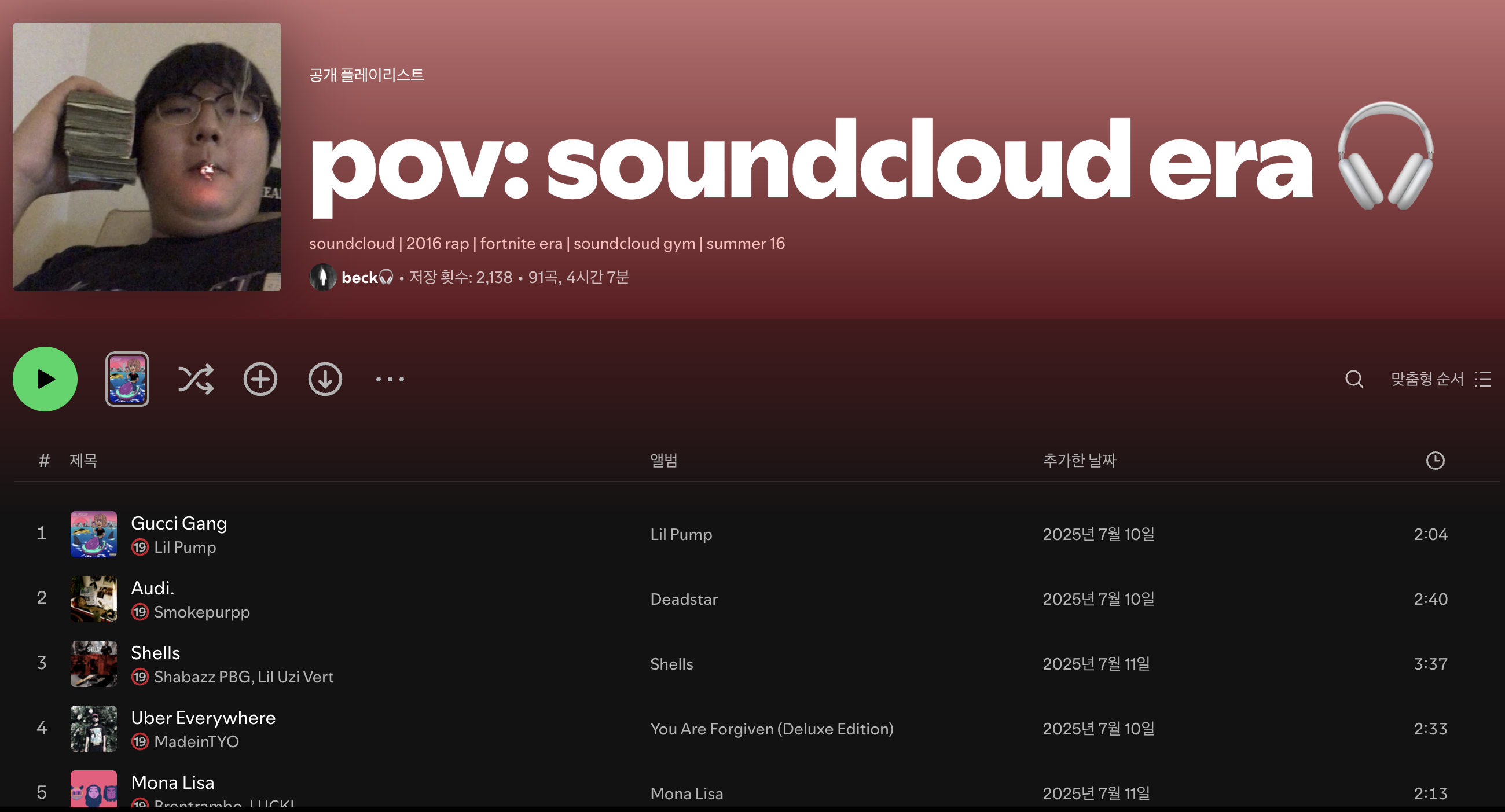This screenshot has width=1505, height=812.
Task: Click the Gucci Gang preview thumbnail beside play
Action: pyautogui.click(x=127, y=379)
